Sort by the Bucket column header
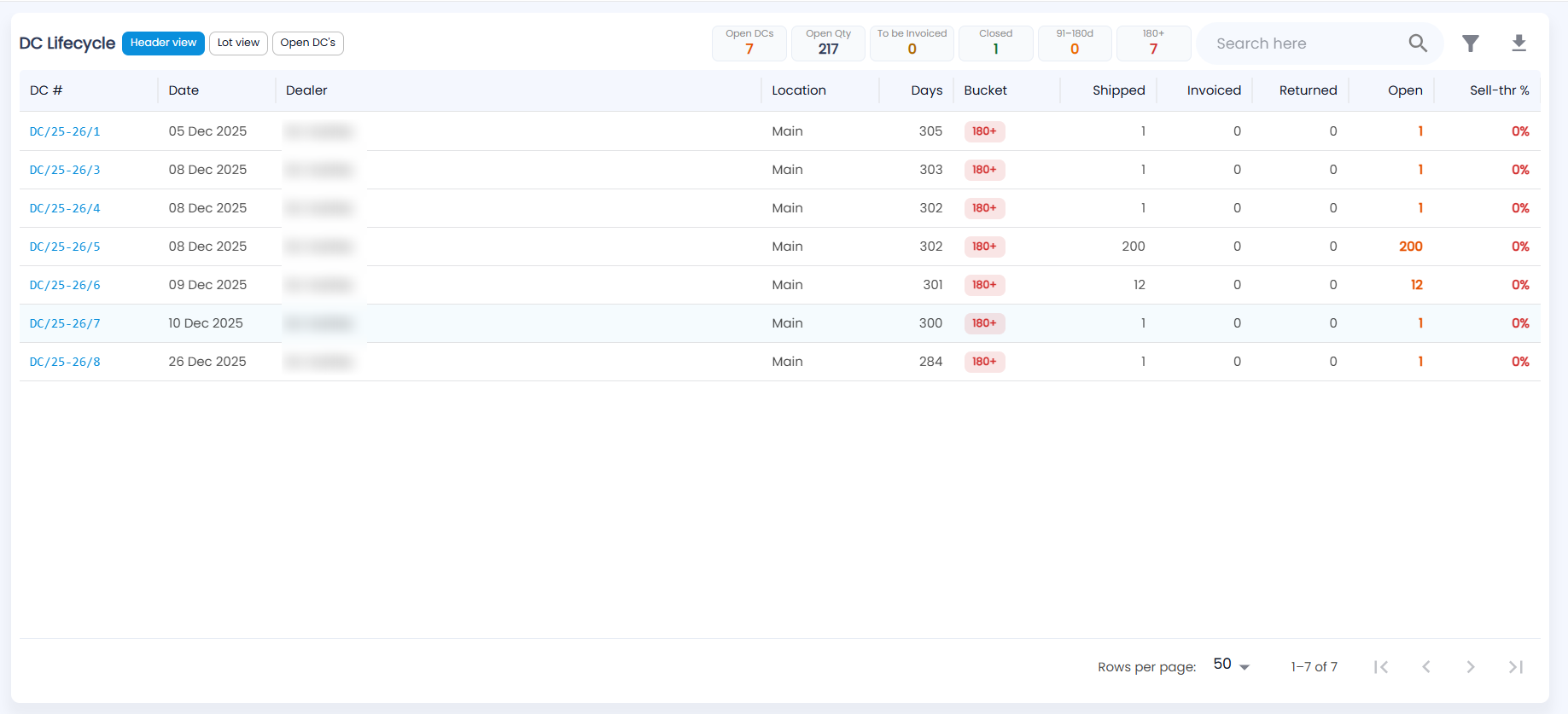This screenshot has width=1568, height=714. (986, 90)
